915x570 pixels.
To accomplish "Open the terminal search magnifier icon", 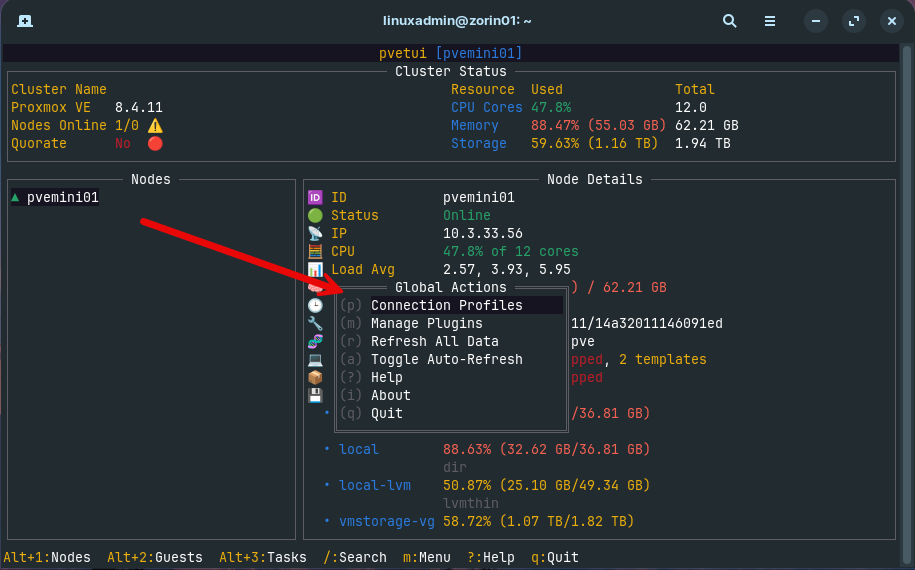I will tap(730, 21).
